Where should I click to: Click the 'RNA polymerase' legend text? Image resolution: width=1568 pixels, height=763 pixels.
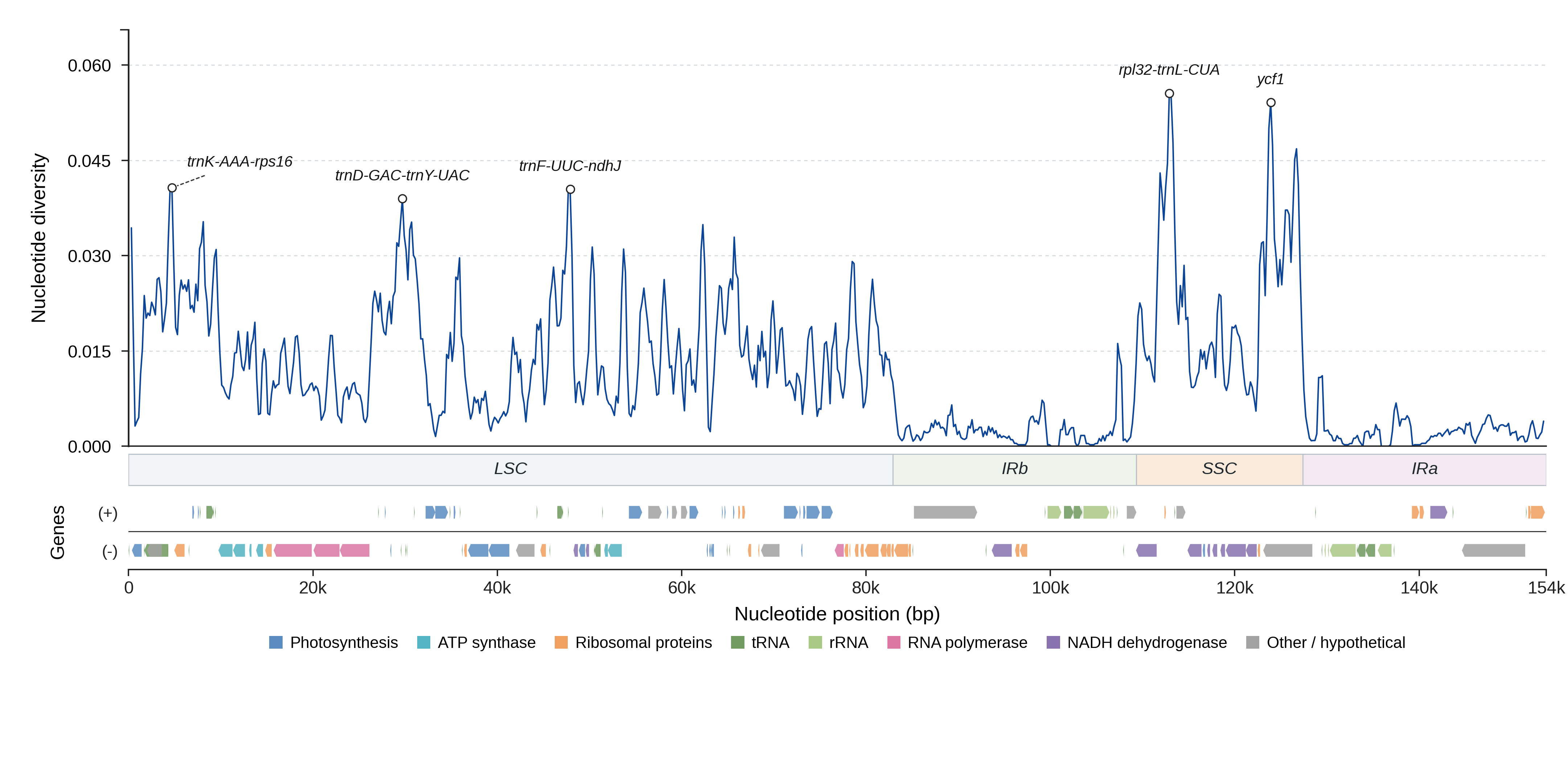coord(967,642)
